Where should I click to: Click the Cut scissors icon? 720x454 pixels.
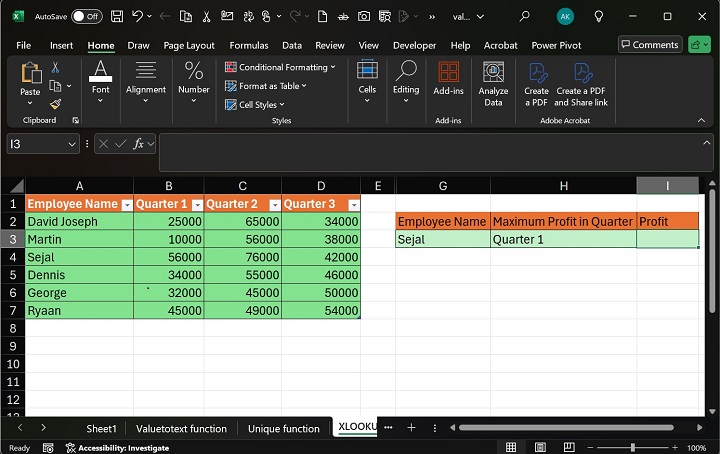coord(56,67)
